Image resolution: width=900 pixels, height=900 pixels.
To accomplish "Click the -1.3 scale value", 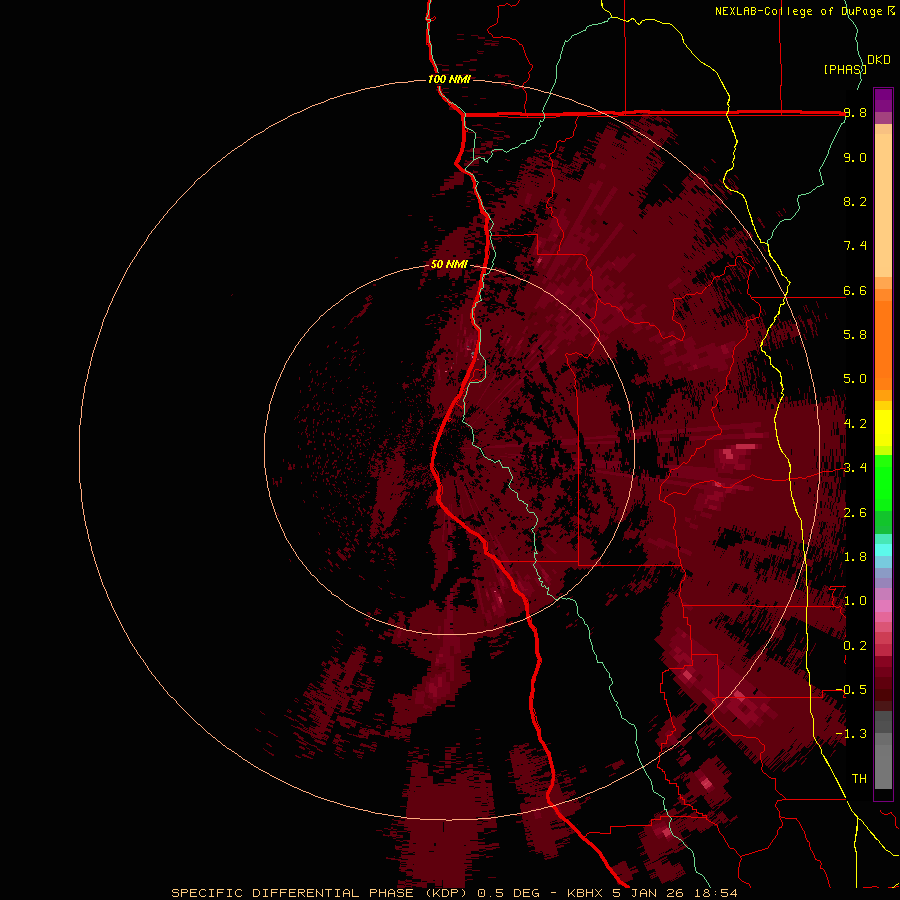I will 851,734.
